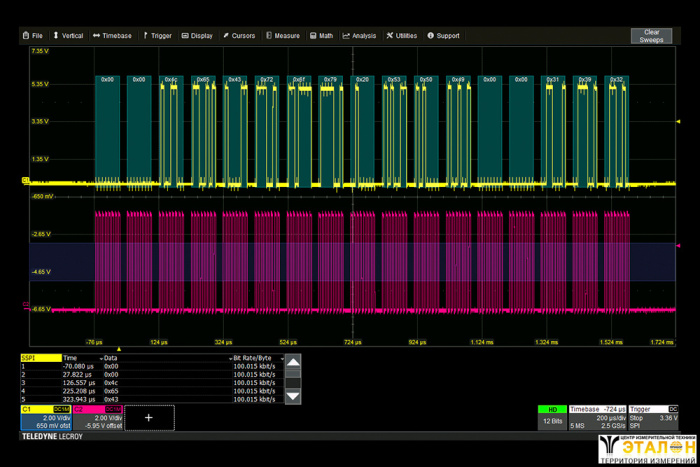This screenshot has height=467, width=700.
Task: Open the File menu
Action: tap(32, 35)
